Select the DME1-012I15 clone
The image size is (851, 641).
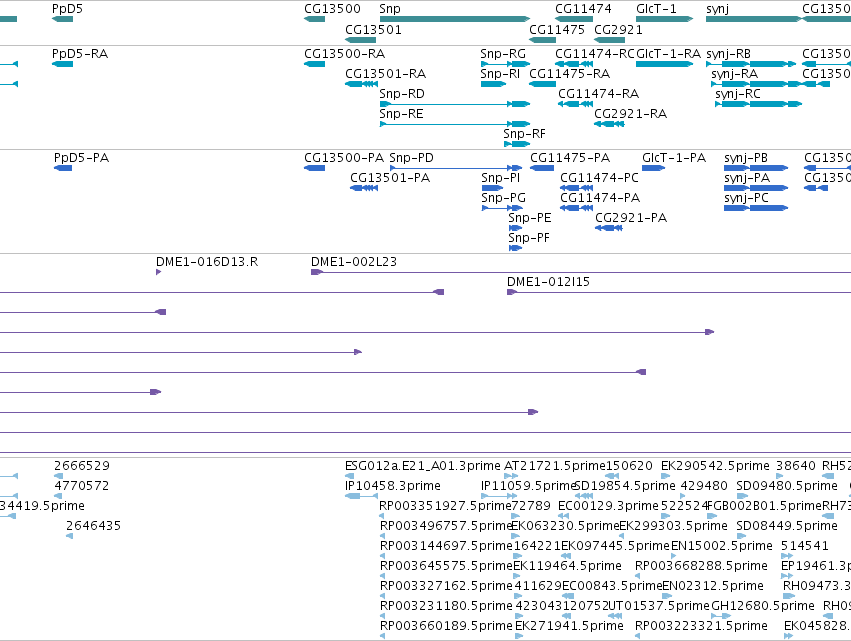tap(679, 292)
